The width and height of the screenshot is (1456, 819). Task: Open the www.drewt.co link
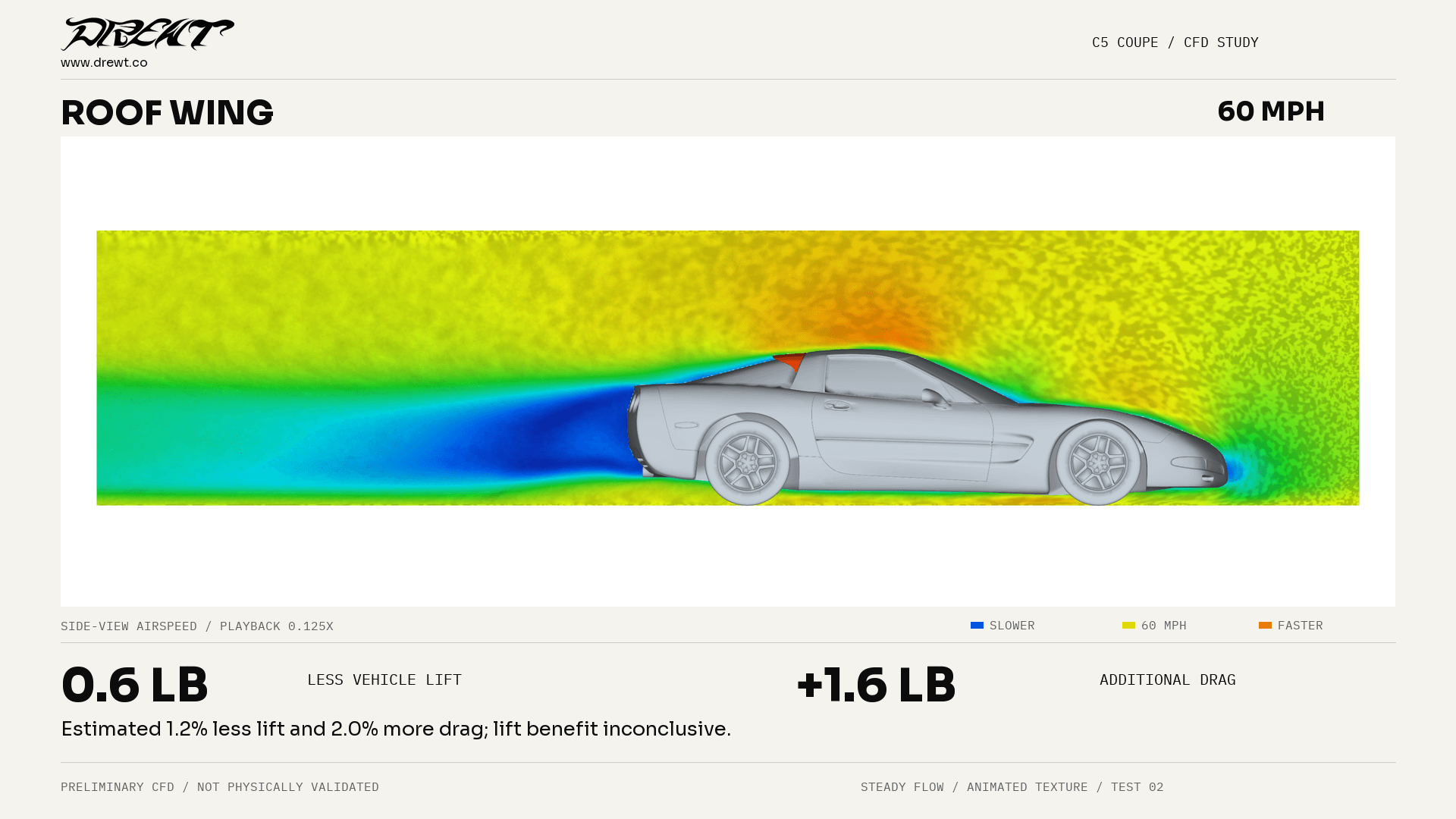click(x=104, y=63)
